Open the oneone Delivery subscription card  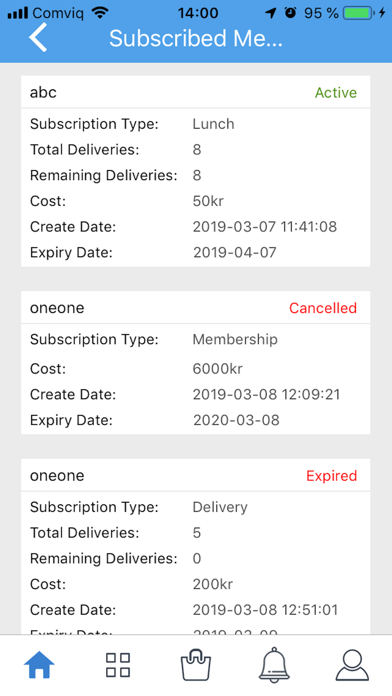(195, 546)
